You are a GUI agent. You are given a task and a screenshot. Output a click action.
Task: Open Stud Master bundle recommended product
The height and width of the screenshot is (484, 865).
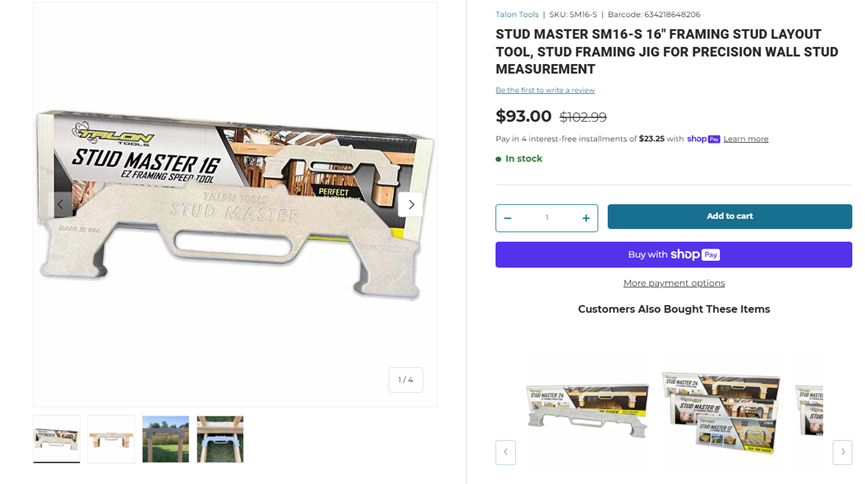[721, 411]
